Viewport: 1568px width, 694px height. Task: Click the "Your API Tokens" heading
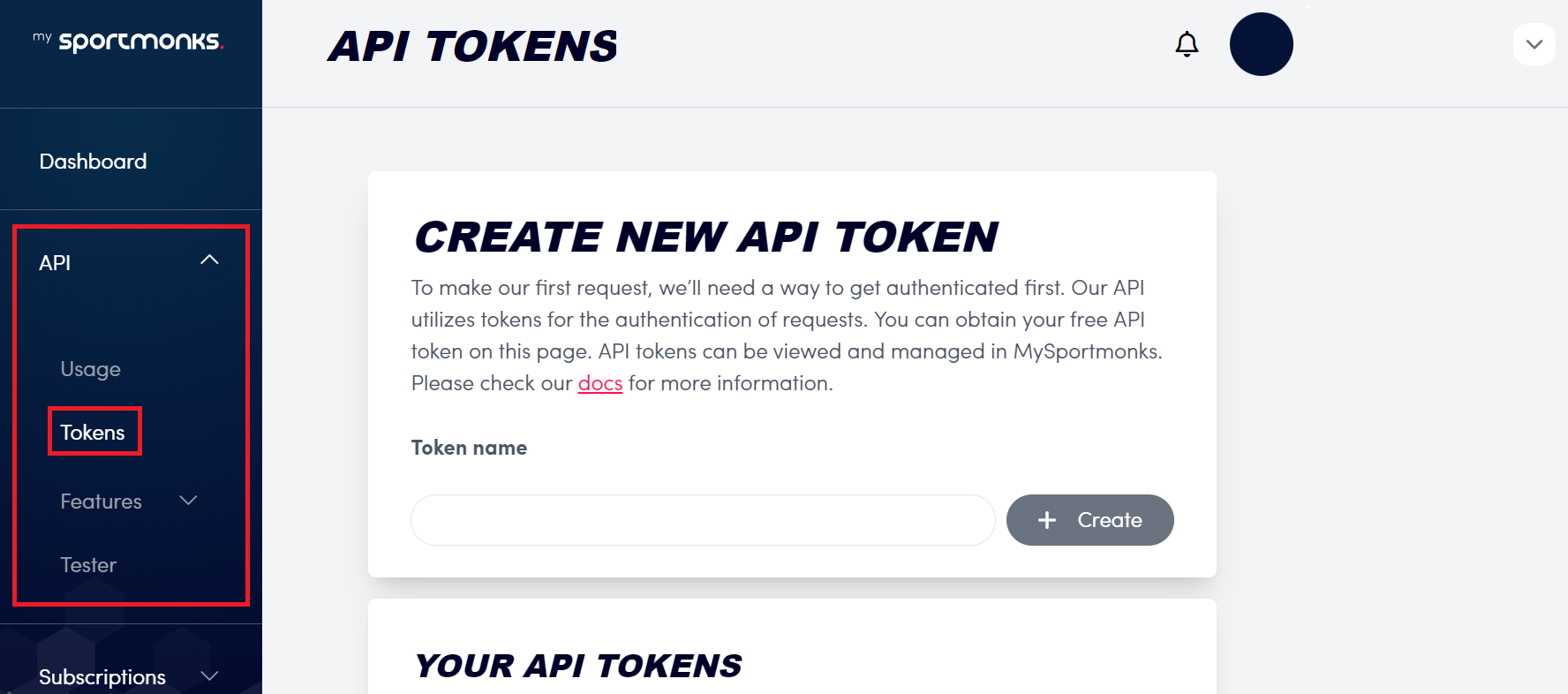[x=577, y=666]
